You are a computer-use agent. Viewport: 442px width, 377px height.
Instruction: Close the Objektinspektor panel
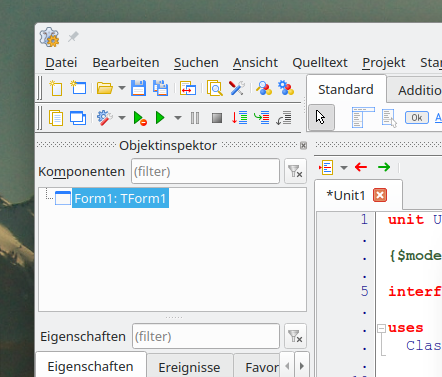click(303, 145)
